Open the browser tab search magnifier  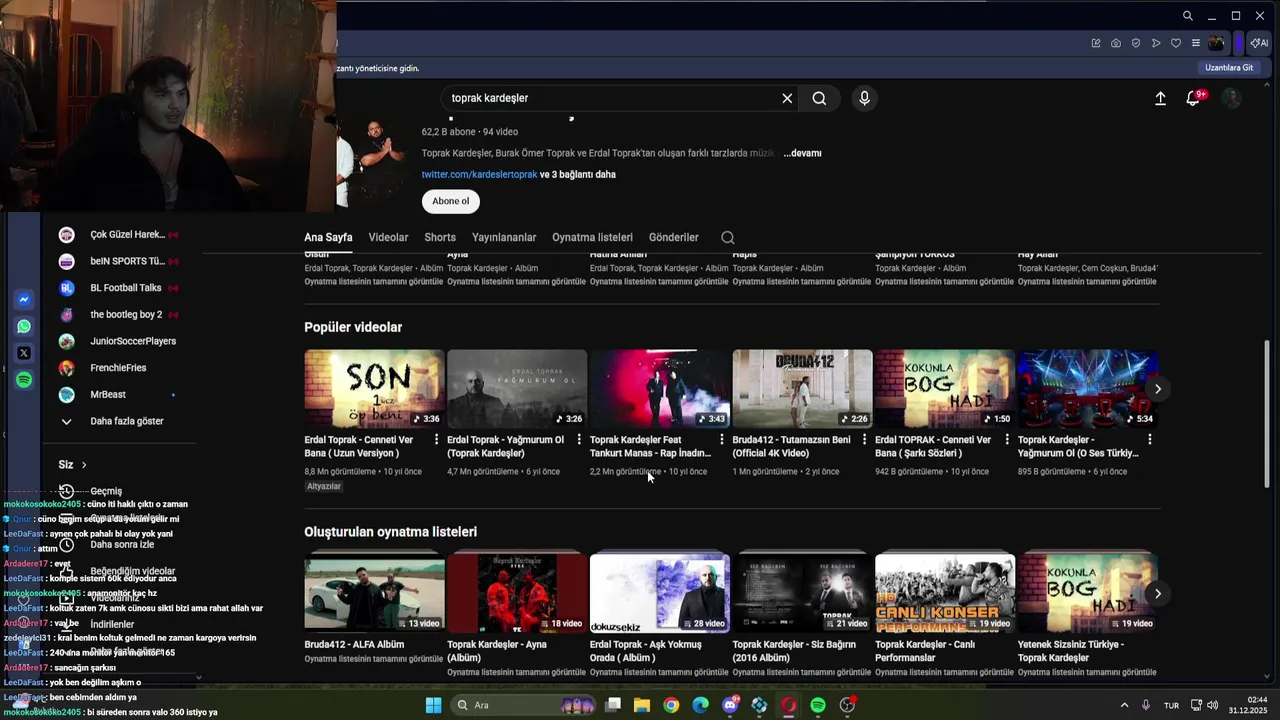1187,16
